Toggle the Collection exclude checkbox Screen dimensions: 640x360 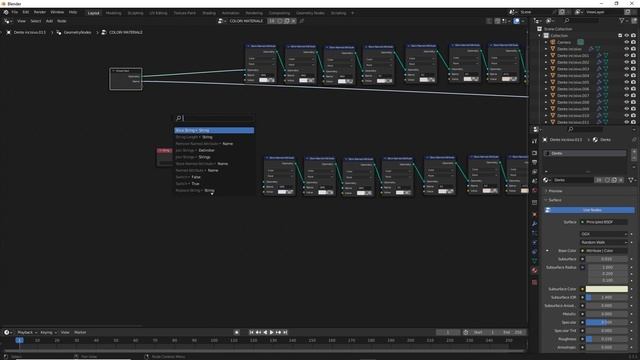pyautogui.click(x=620, y=36)
